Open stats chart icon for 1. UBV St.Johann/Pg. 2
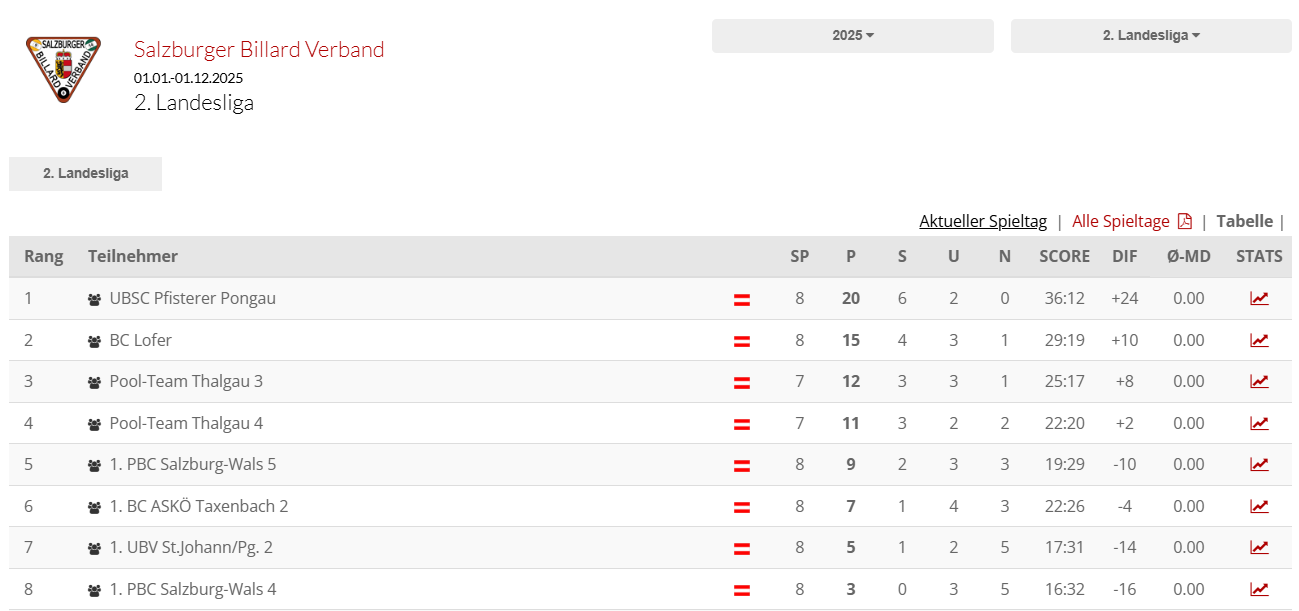 (1259, 547)
